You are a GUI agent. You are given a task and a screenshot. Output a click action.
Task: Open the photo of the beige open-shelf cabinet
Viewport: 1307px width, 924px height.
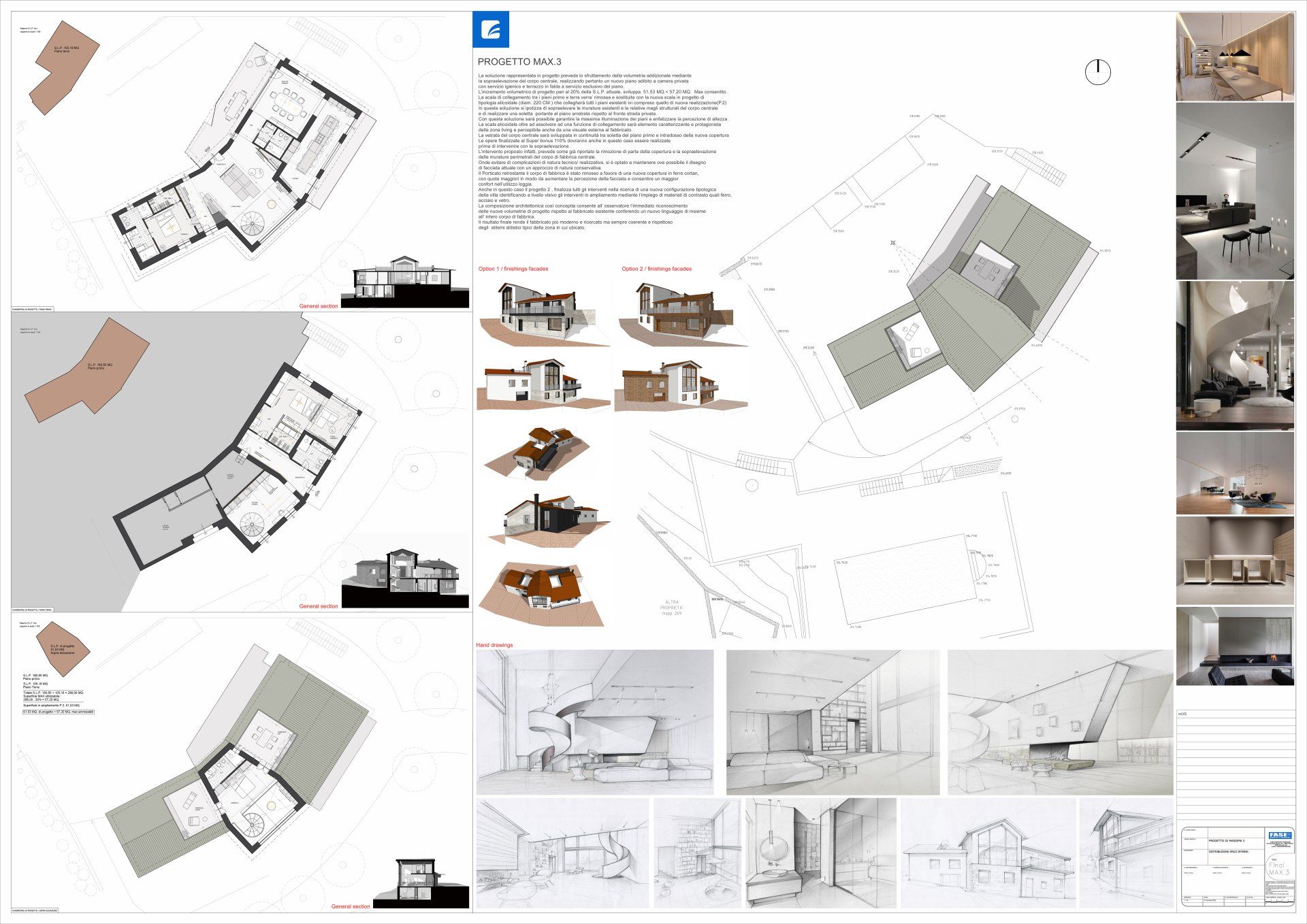click(1235, 560)
